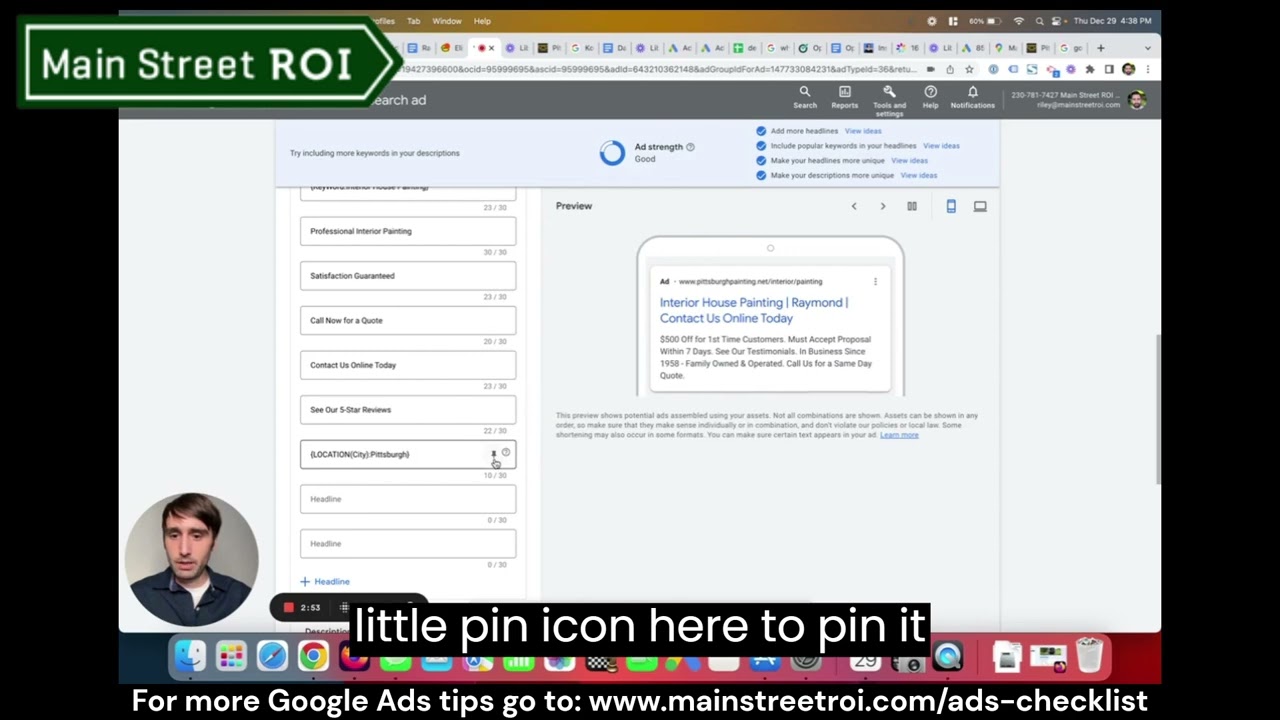Click View ideas for more unique descriptions
Screen dimensions: 1280x720
tap(918, 175)
